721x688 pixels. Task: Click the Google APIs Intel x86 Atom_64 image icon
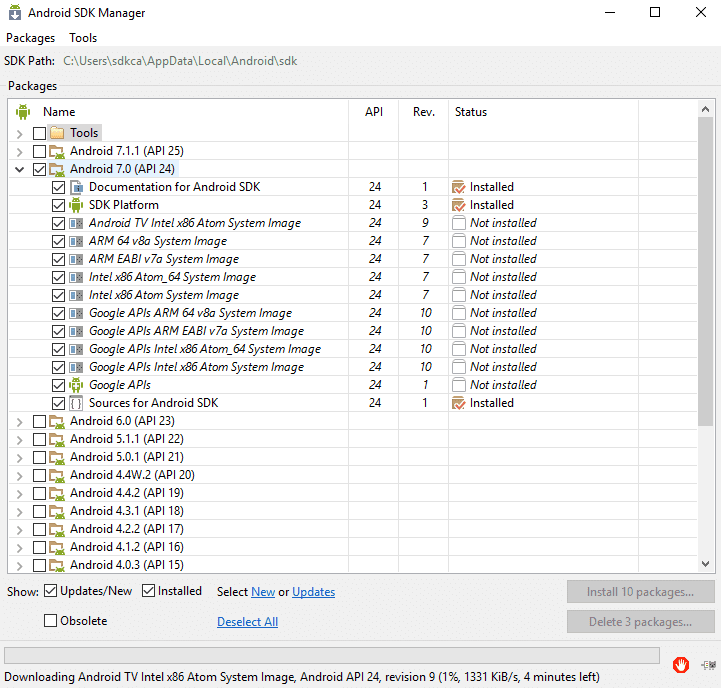pos(76,349)
